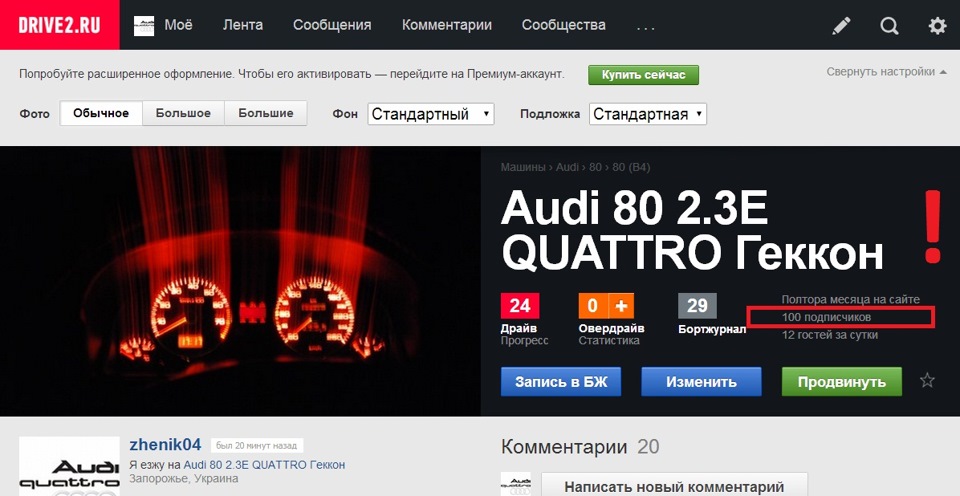Screen dimensions: 960x496
Task: Click the small avatar beside comment box
Action: pos(516,484)
